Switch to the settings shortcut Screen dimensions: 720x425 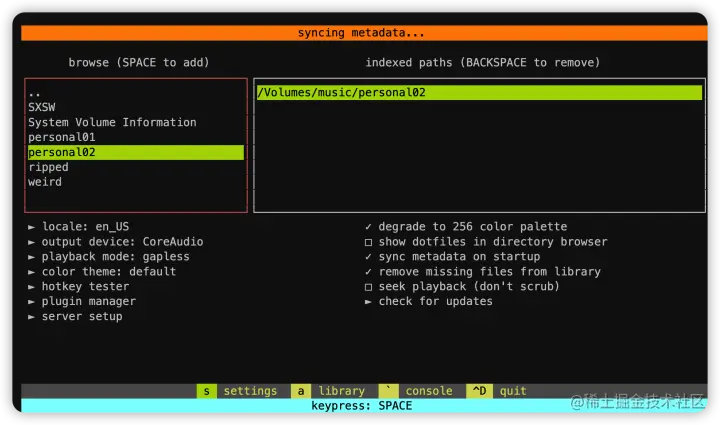coord(250,391)
